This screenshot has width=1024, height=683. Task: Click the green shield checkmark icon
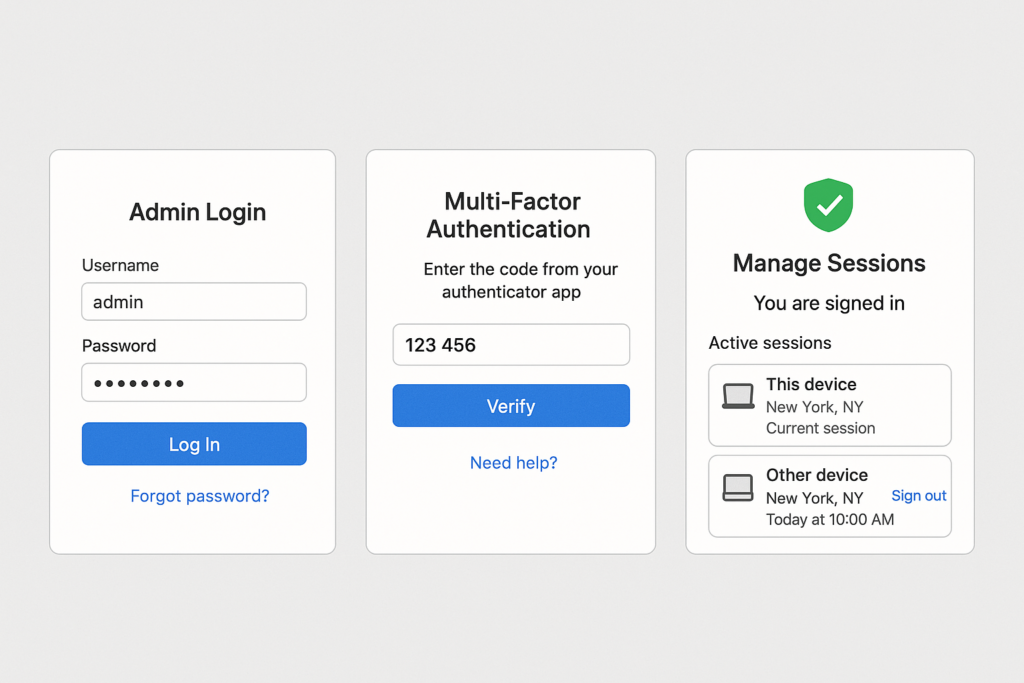click(x=828, y=205)
